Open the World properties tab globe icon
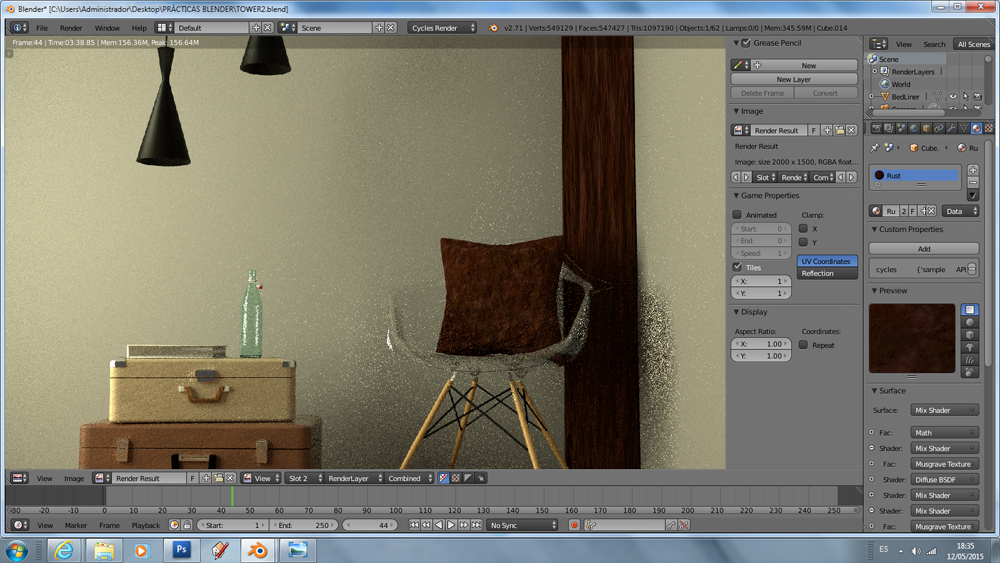This screenshot has width=1000, height=563. point(913,128)
